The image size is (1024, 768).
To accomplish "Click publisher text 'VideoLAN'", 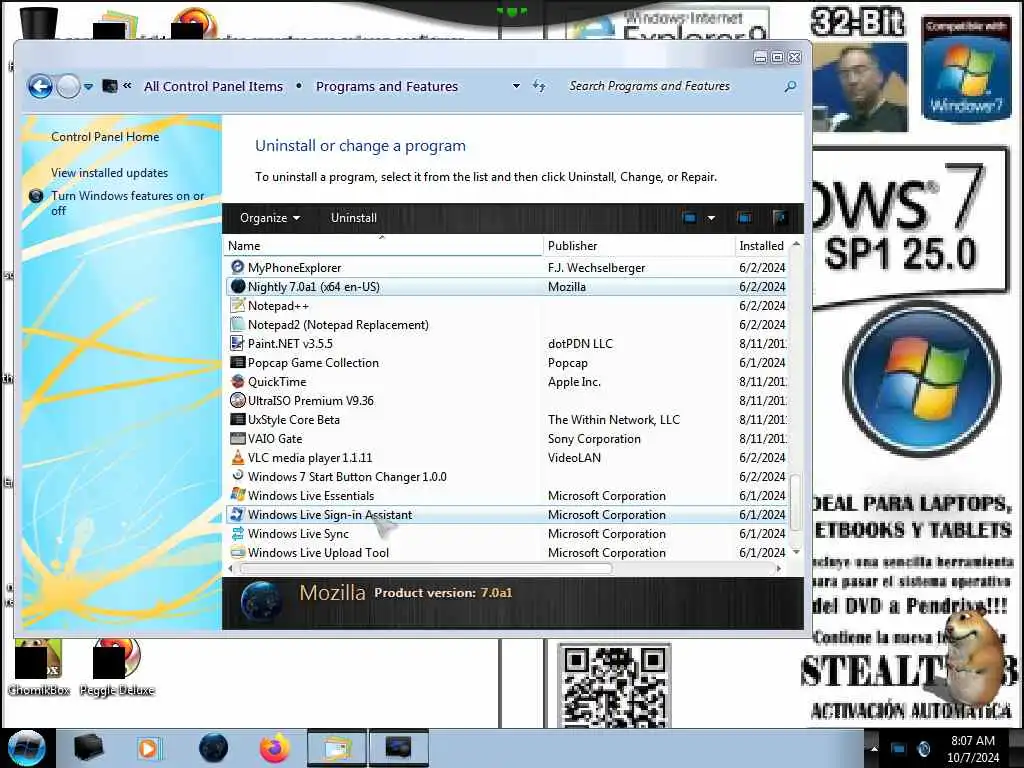I will click(x=574, y=457).
